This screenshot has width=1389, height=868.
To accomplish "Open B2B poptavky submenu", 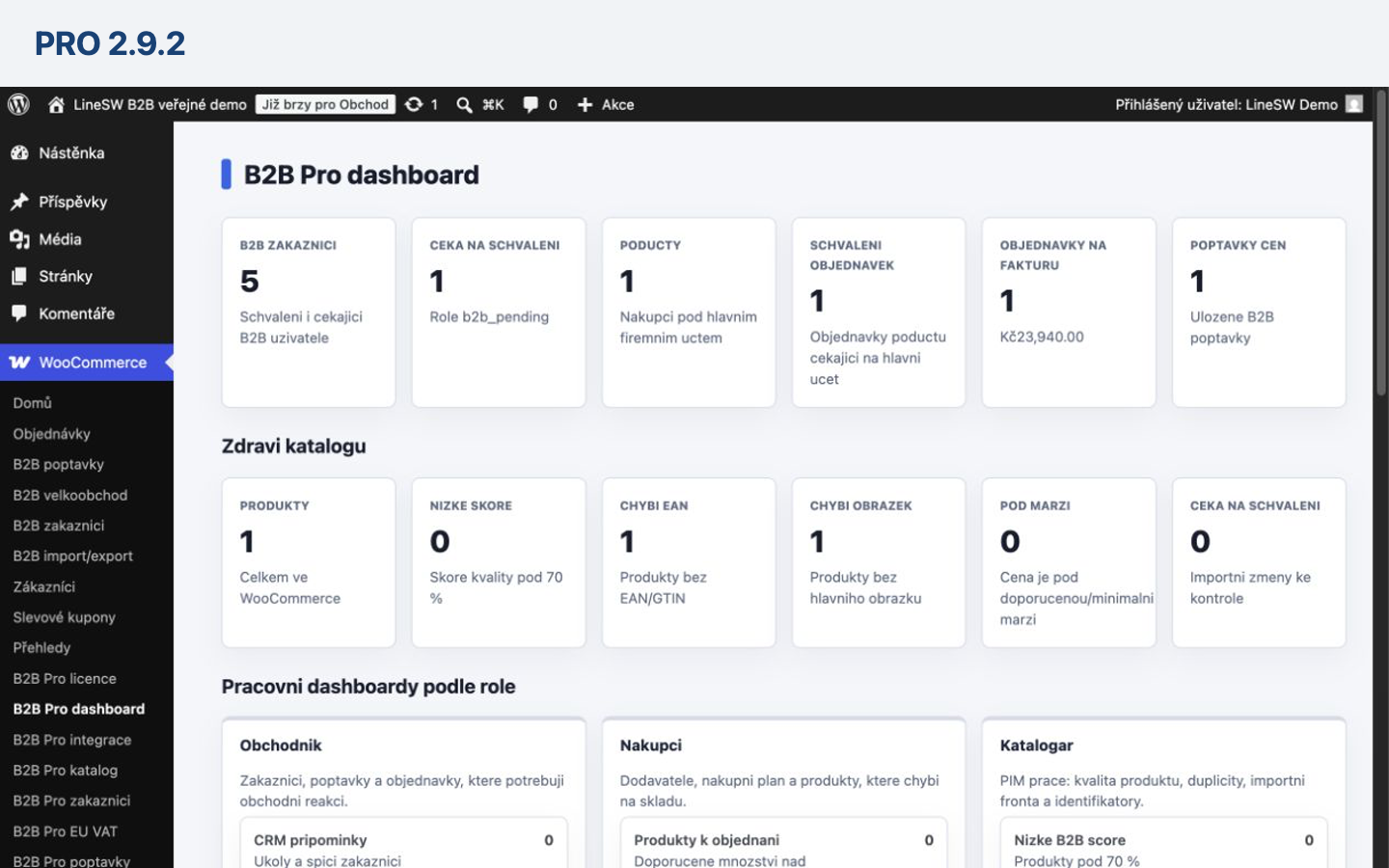I will [x=59, y=464].
